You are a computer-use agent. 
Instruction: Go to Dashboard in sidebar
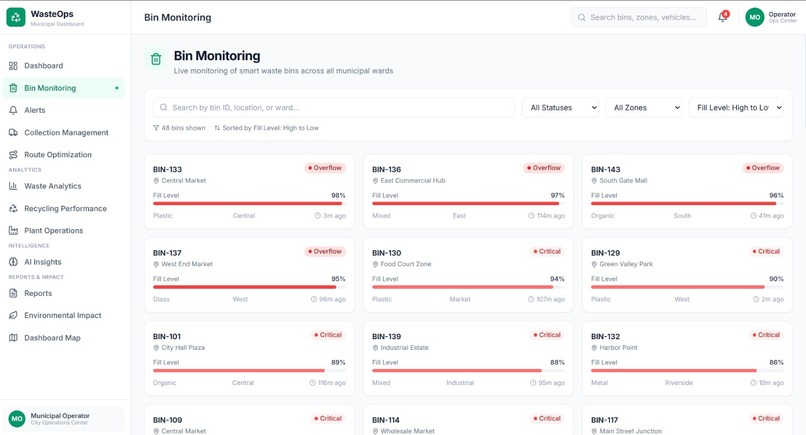(x=63, y=66)
